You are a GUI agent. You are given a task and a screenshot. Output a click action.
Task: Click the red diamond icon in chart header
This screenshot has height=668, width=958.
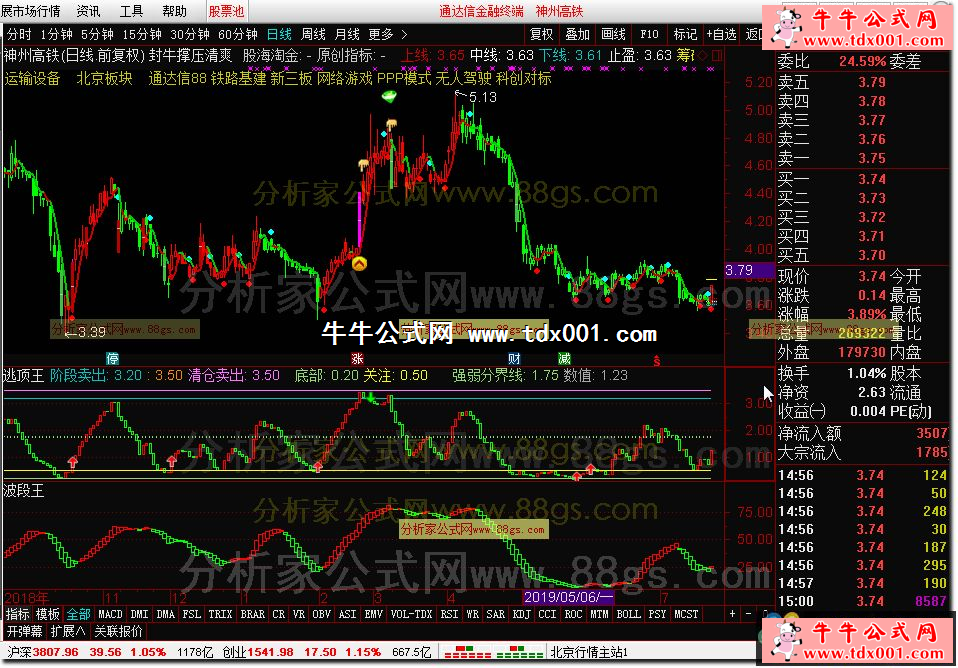[x=703, y=56]
